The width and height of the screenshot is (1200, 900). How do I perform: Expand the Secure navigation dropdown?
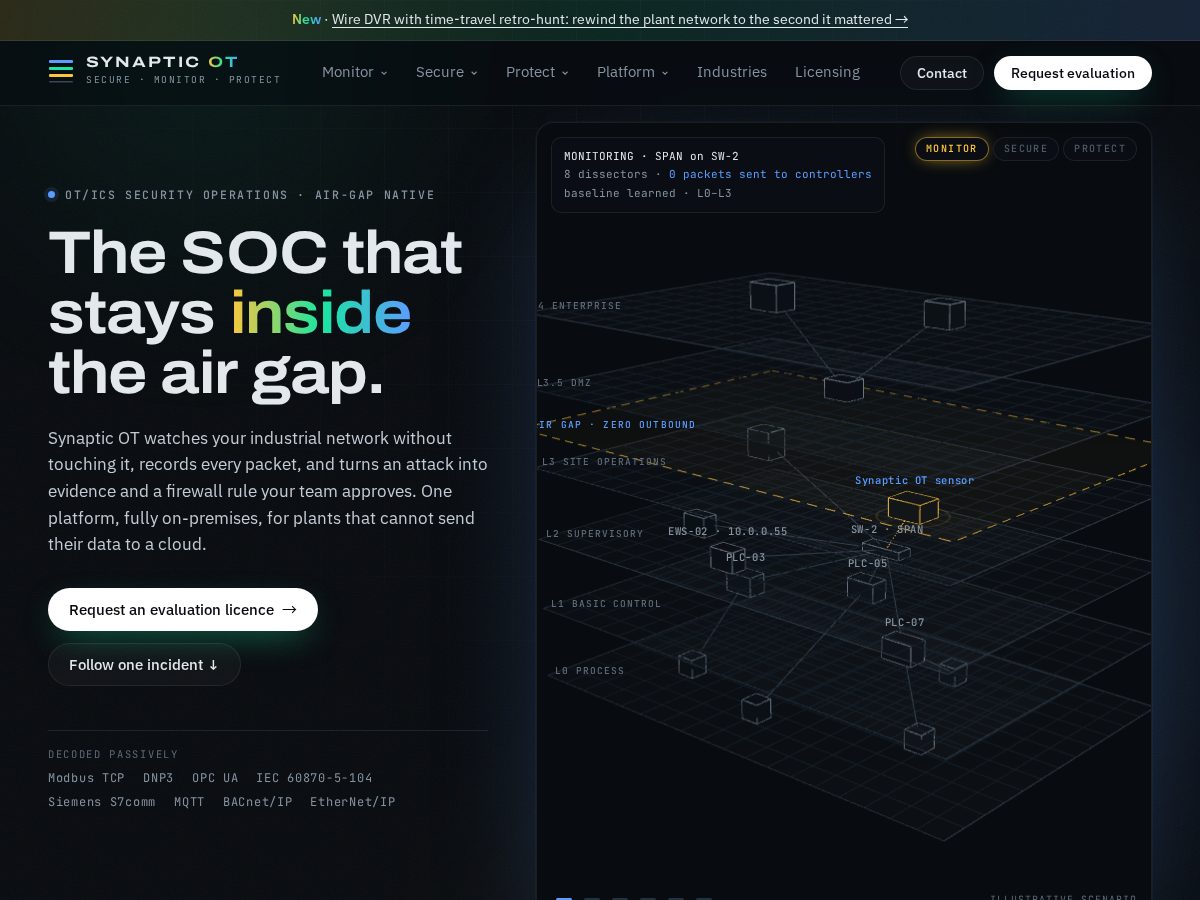pyautogui.click(x=447, y=72)
